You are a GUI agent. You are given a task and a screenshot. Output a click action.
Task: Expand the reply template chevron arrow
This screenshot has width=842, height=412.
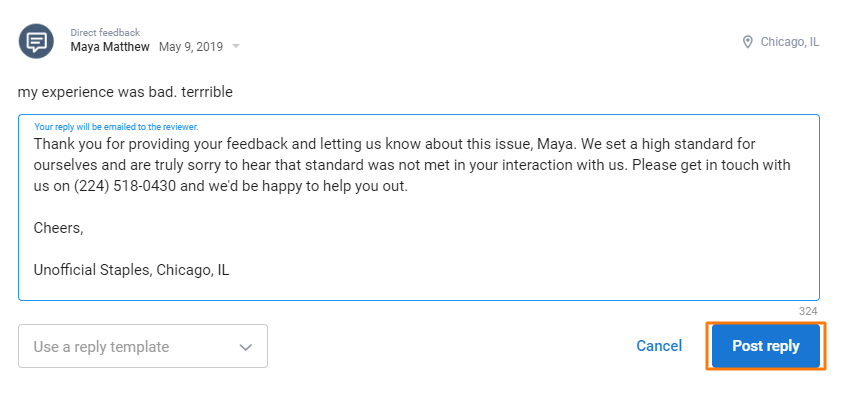tap(246, 347)
